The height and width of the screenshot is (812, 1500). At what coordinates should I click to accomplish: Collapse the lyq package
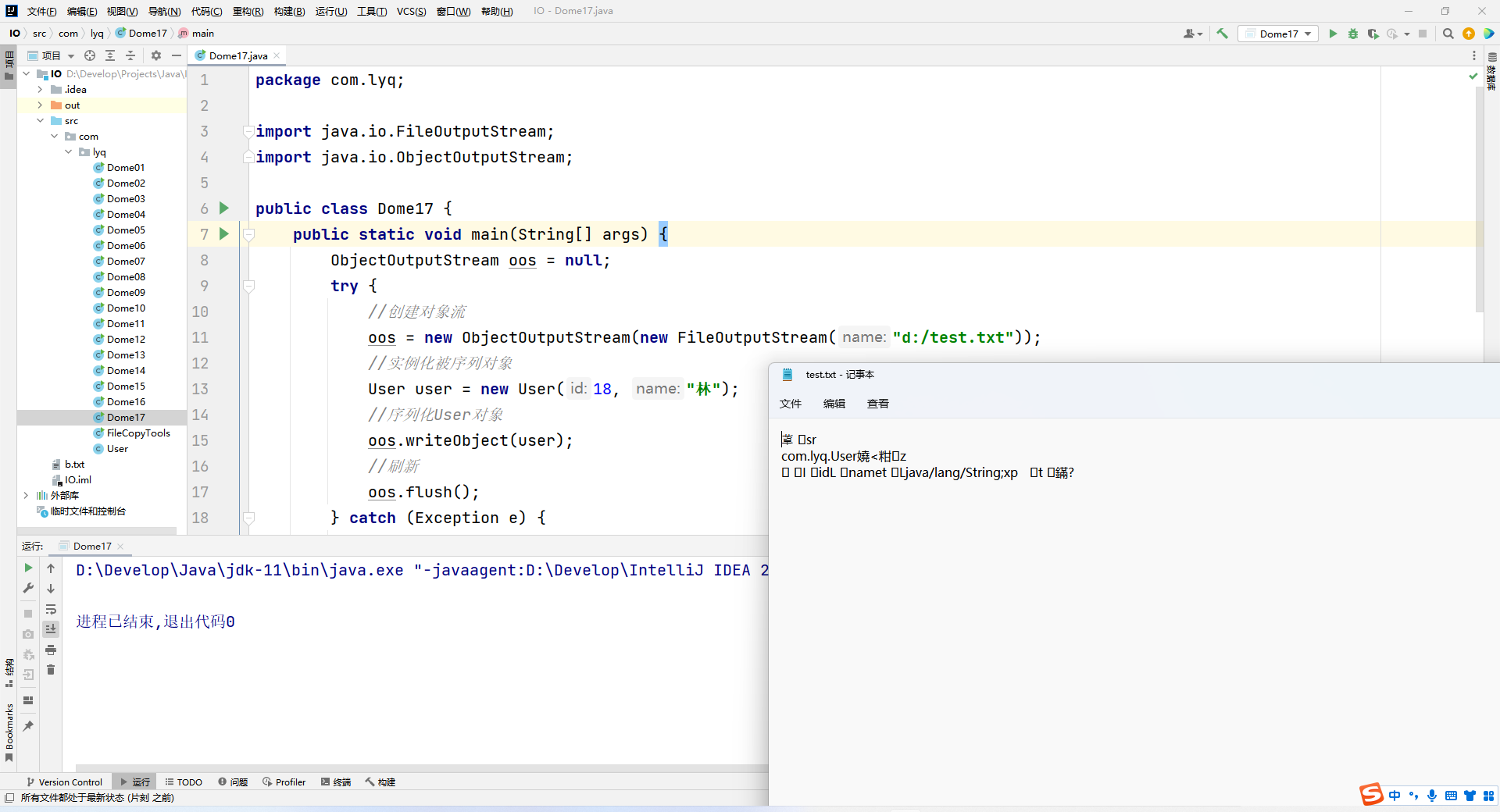point(69,152)
